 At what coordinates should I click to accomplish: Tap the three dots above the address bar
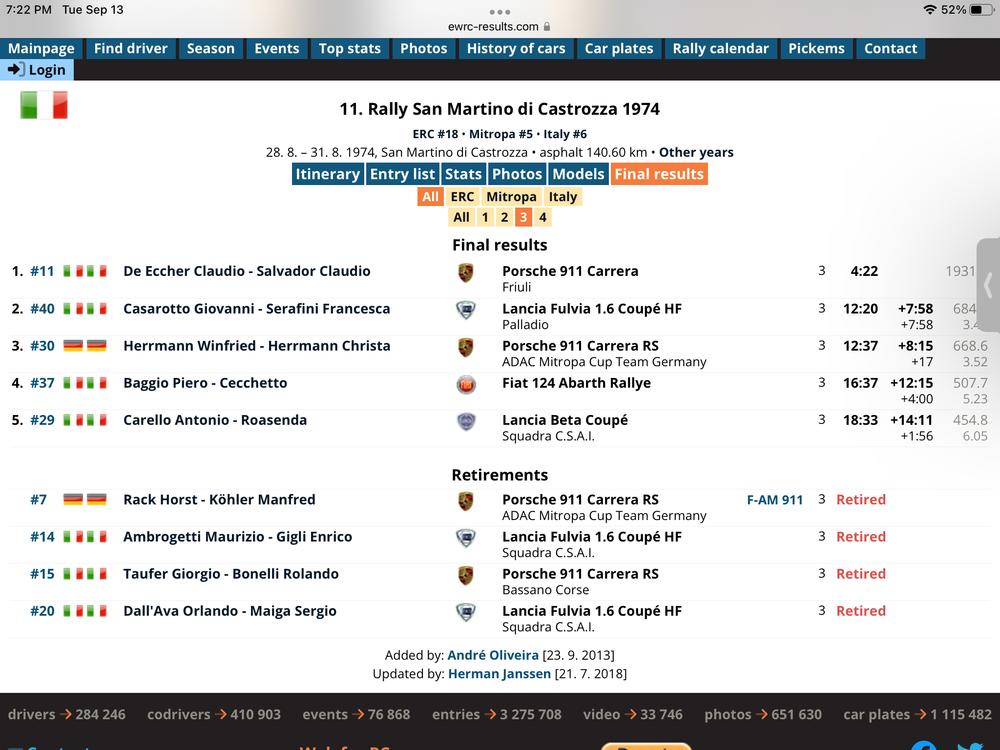pos(499,11)
